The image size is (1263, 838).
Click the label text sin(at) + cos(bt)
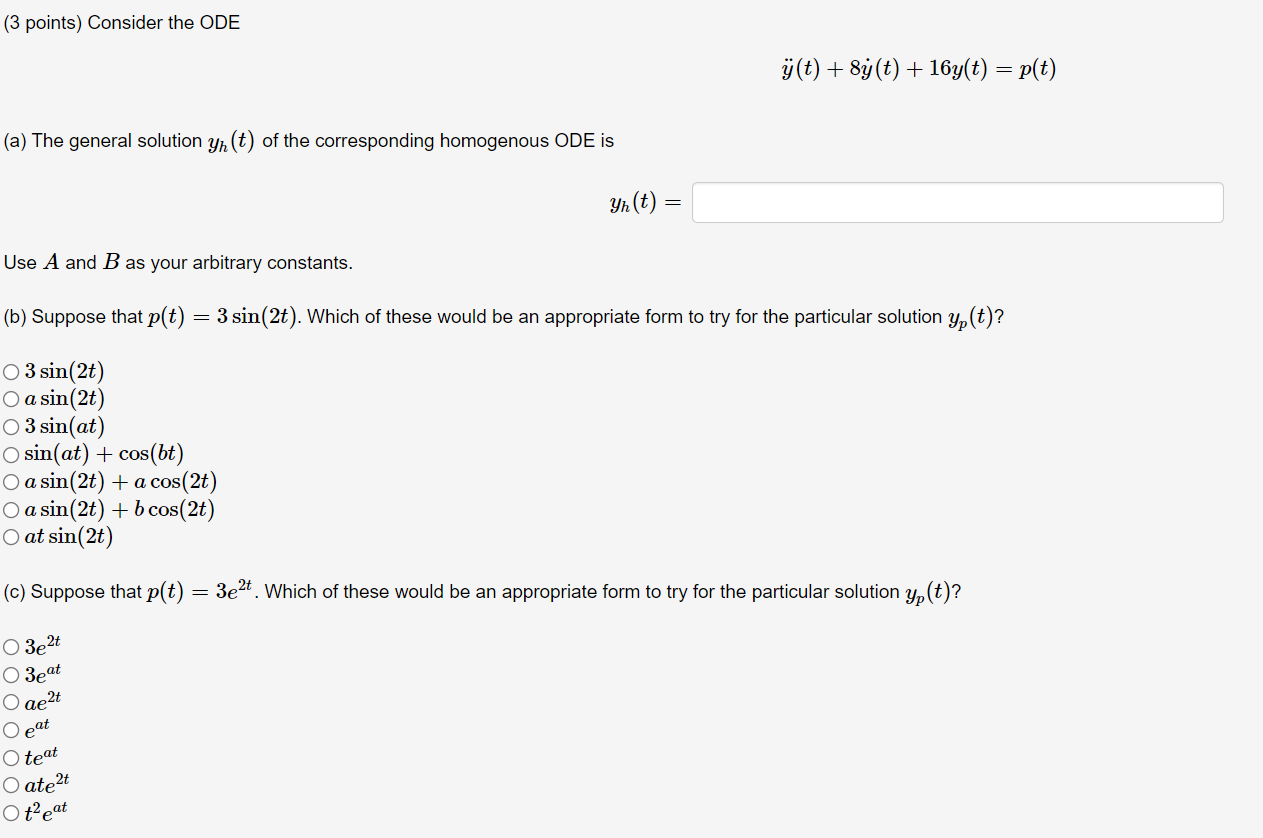click(x=104, y=454)
